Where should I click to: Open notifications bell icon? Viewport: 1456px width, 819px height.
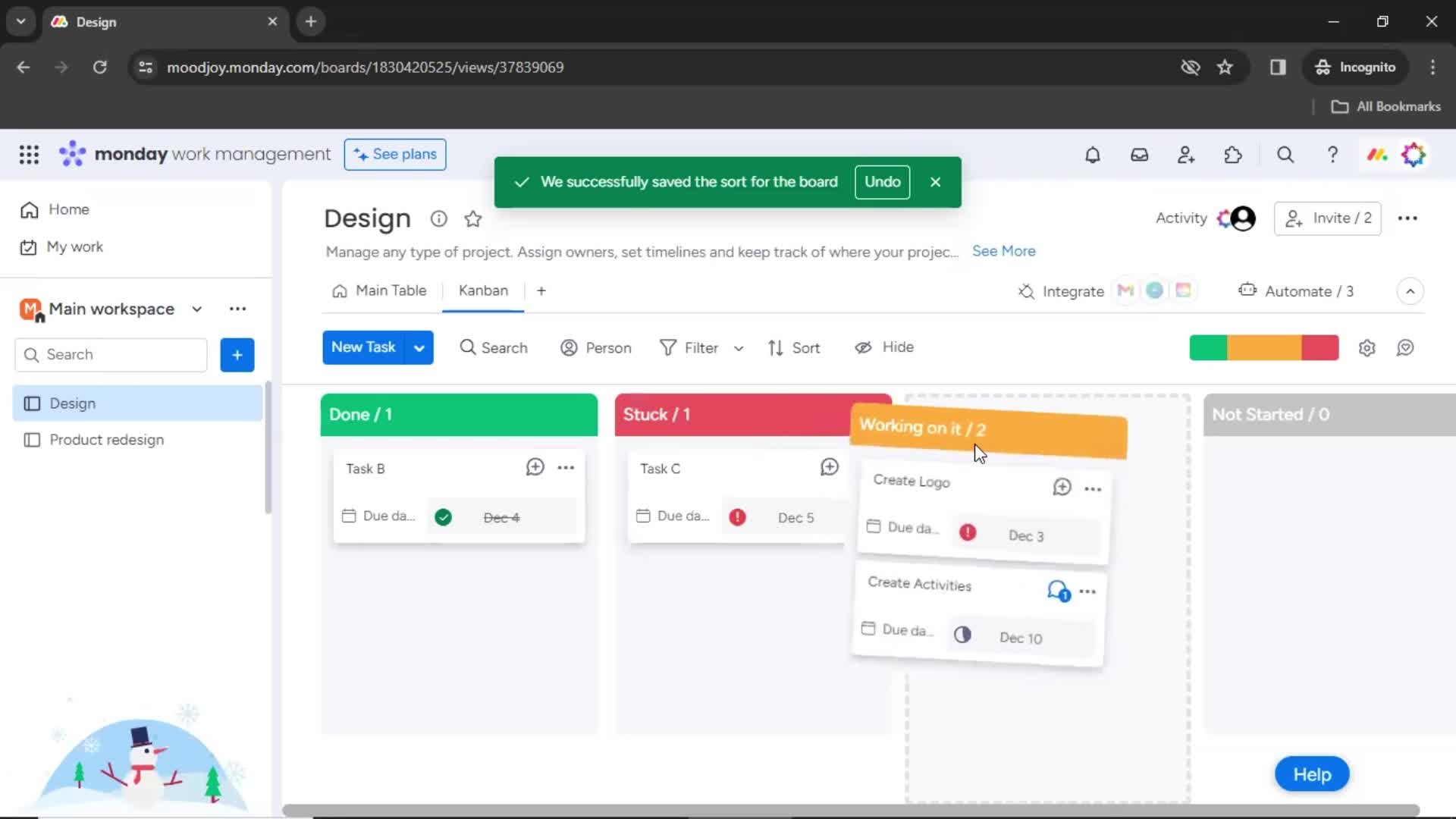point(1092,155)
